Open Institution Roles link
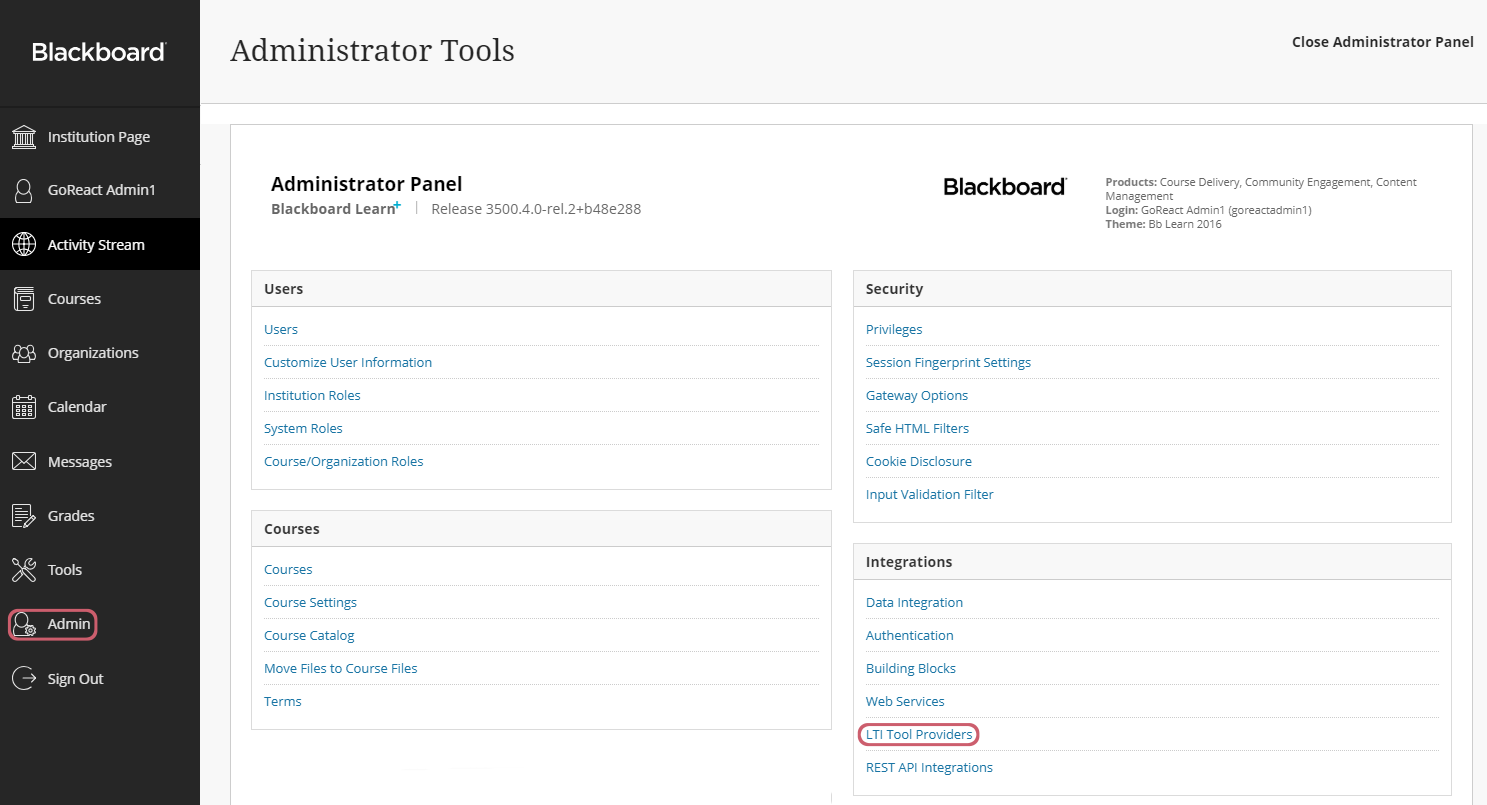This screenshot has width=1487, height=805. [x=312, y=395]
